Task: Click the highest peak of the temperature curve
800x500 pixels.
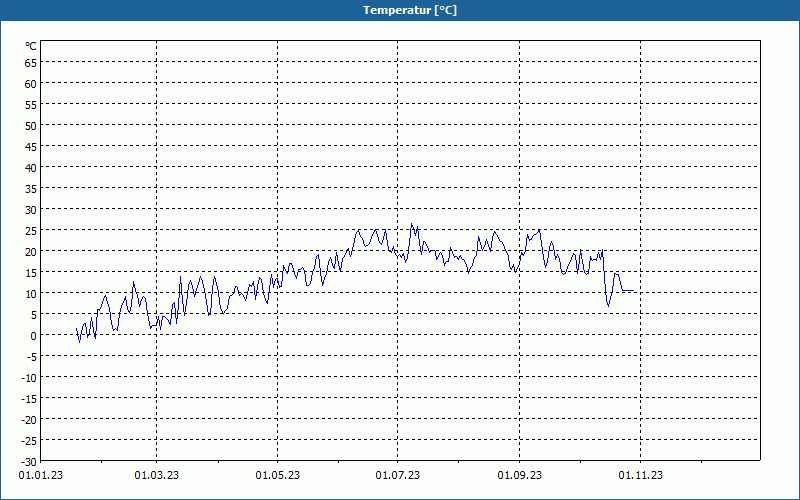Action: (x=411, y=225)
